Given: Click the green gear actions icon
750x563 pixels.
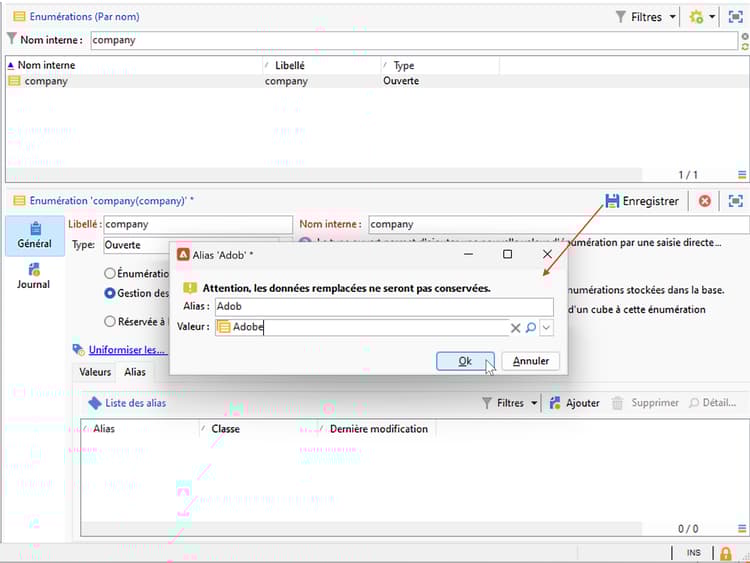Looking at the screenshot, I should 696,17.
